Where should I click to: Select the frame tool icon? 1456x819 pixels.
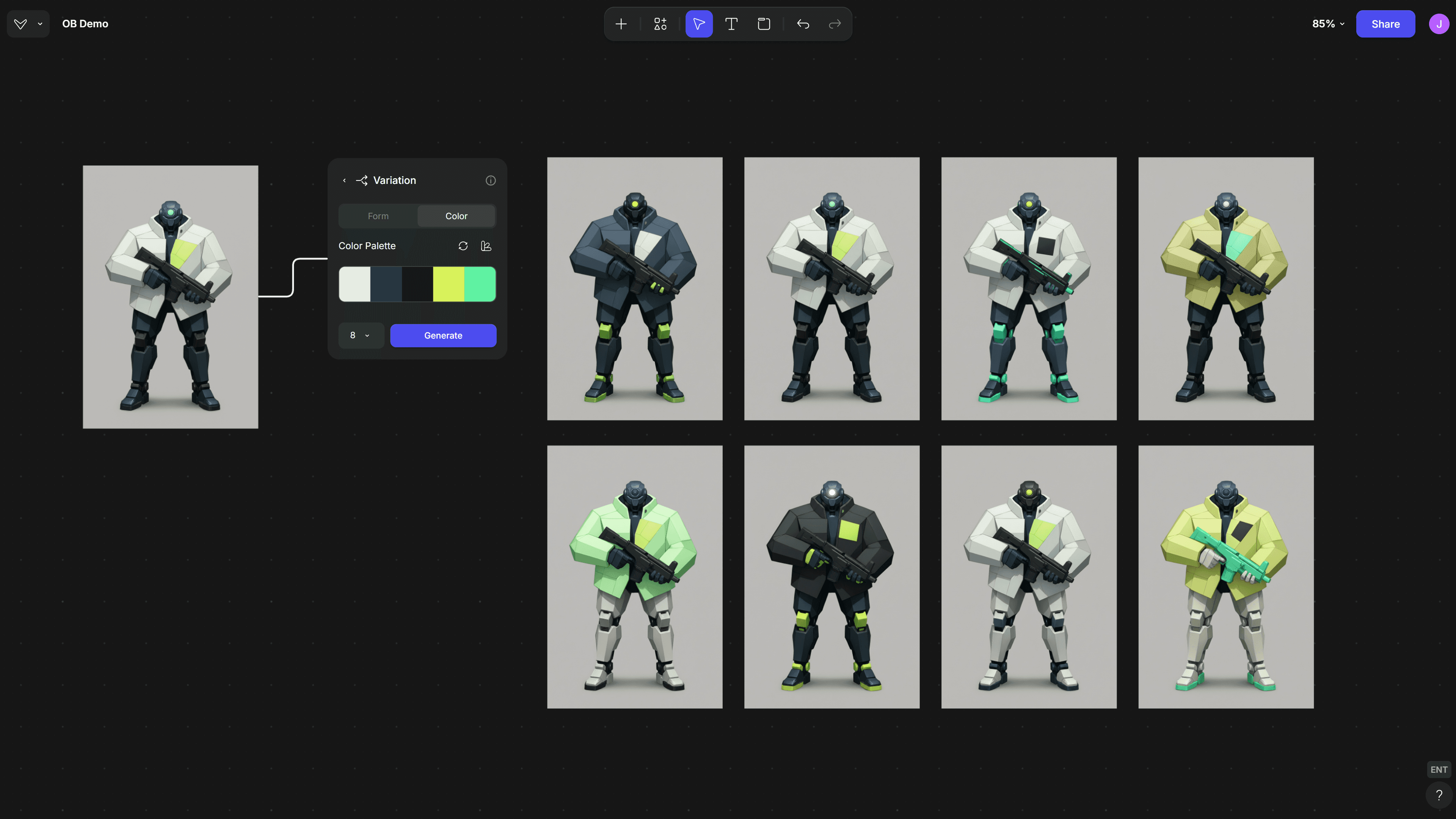(x=764, y=24)
